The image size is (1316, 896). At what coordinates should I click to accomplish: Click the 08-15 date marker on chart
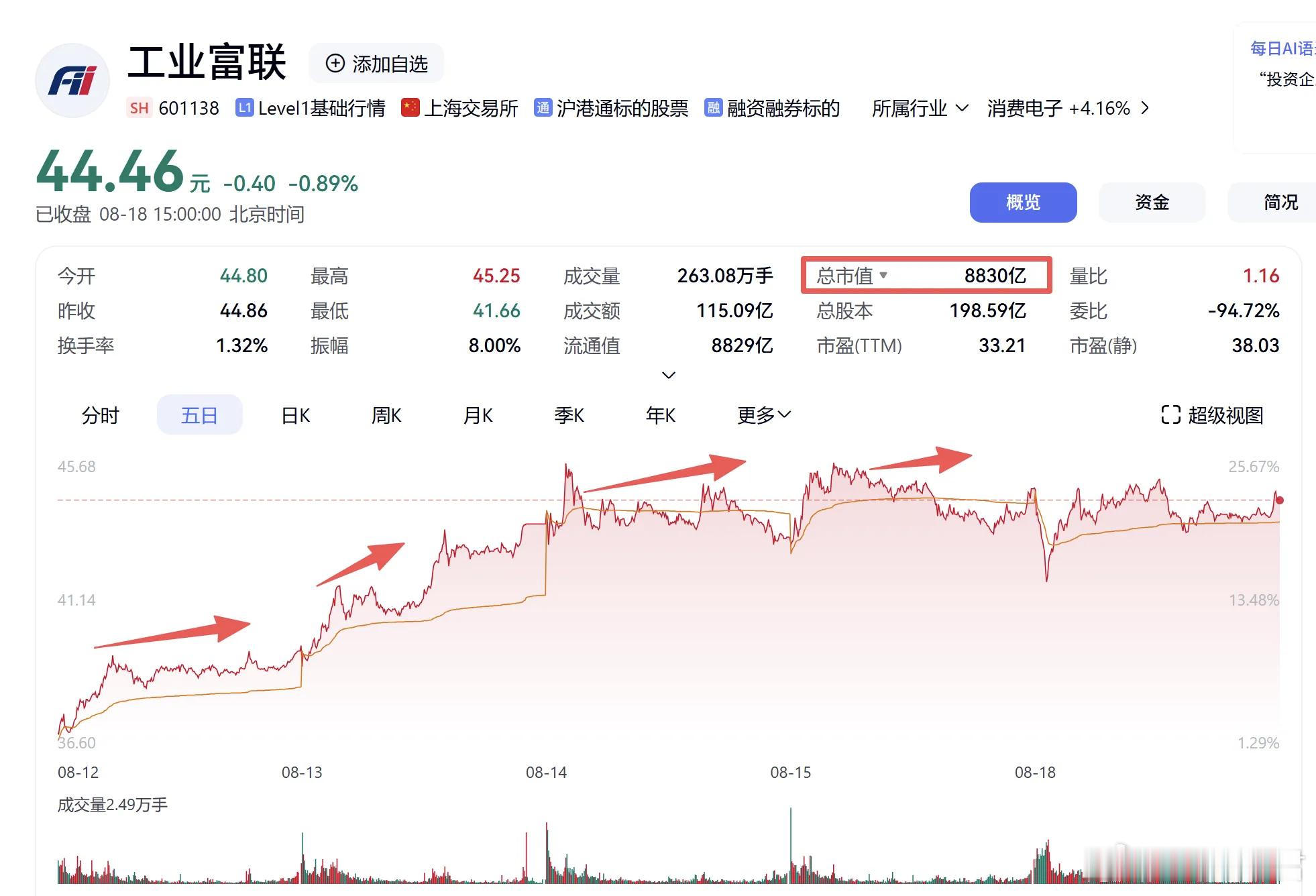pyautogui.click(x=791, y=773)
